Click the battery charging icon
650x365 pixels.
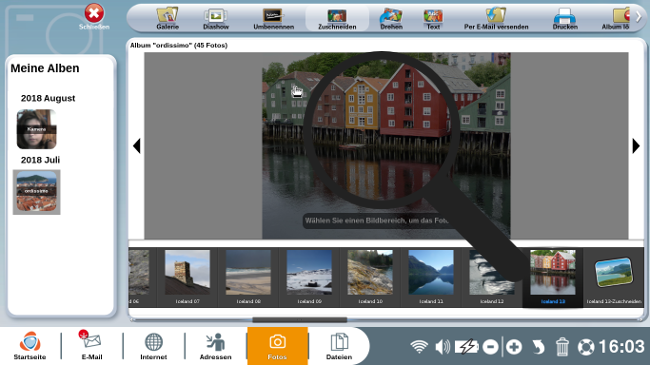pos(466,346)
